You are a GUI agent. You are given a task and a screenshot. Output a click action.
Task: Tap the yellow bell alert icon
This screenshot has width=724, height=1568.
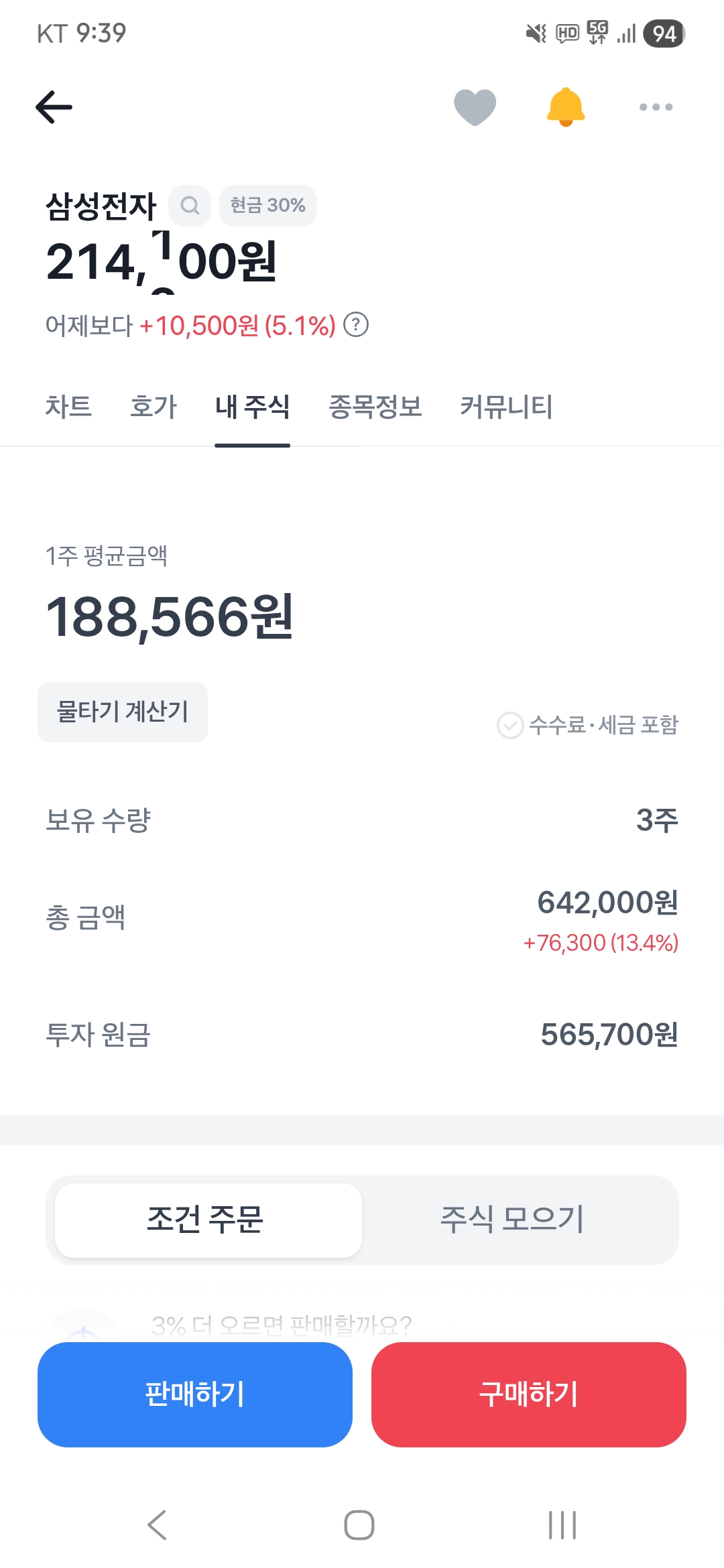coord(566,107)
